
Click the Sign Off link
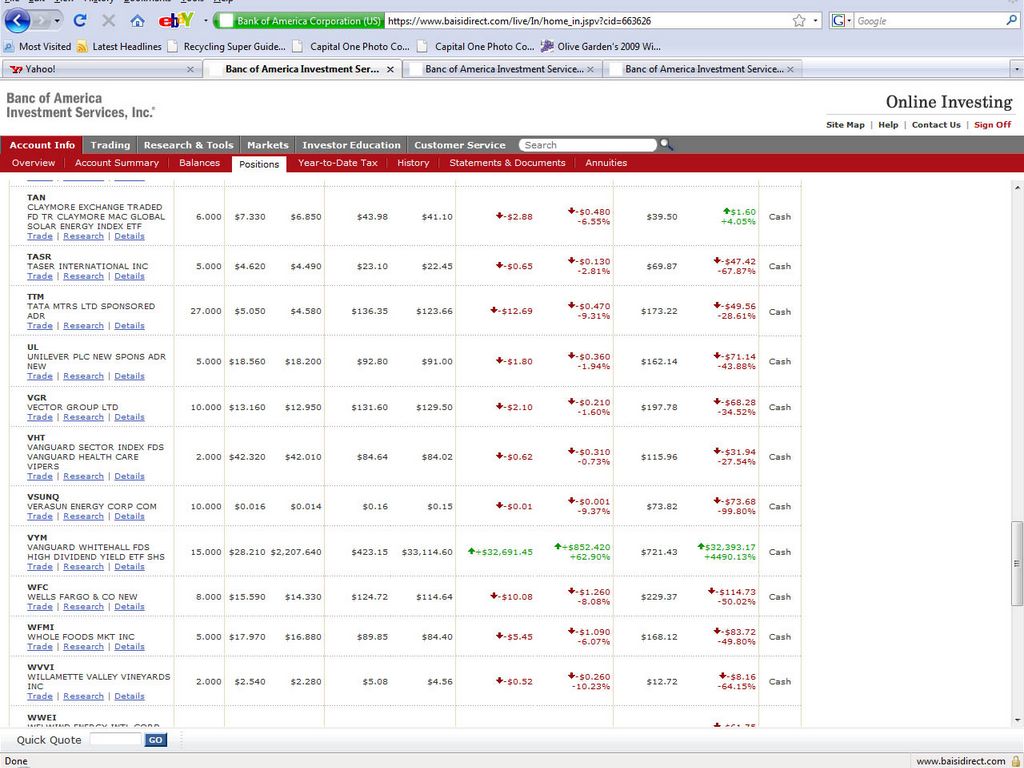[992, 125]
